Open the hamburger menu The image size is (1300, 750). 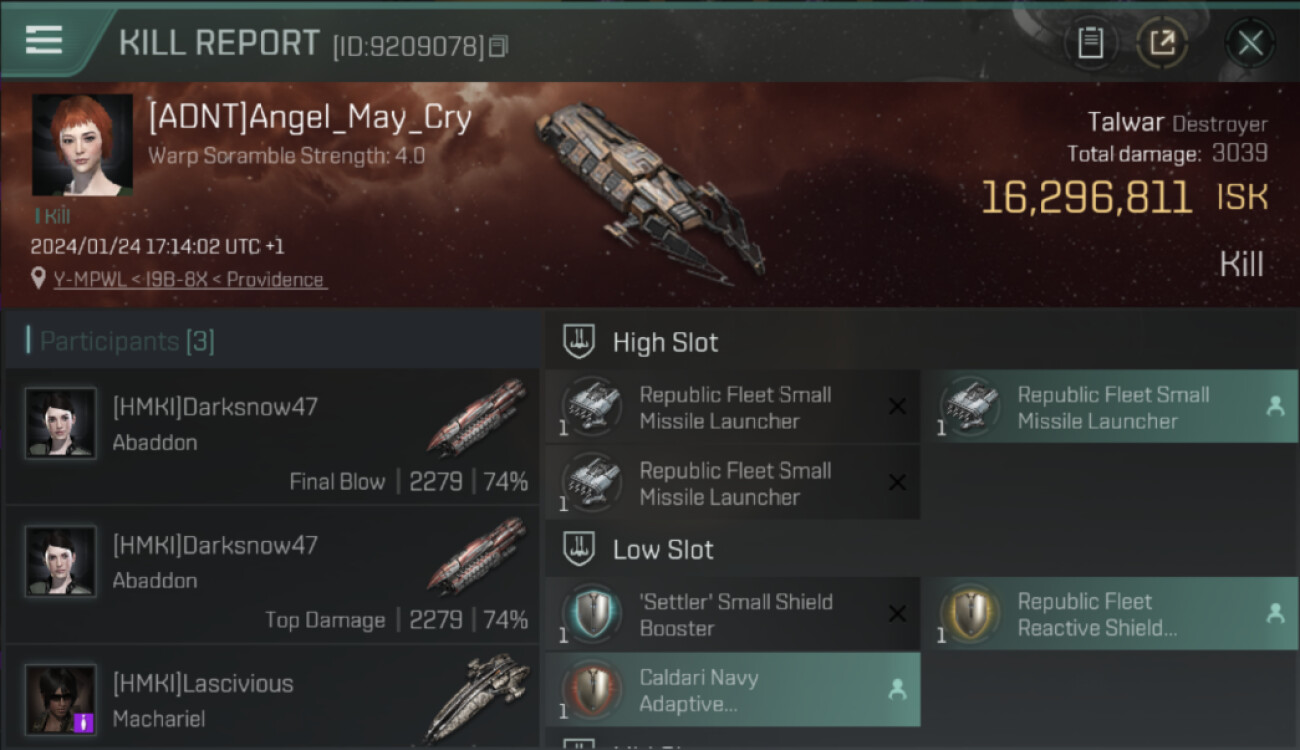44,41
